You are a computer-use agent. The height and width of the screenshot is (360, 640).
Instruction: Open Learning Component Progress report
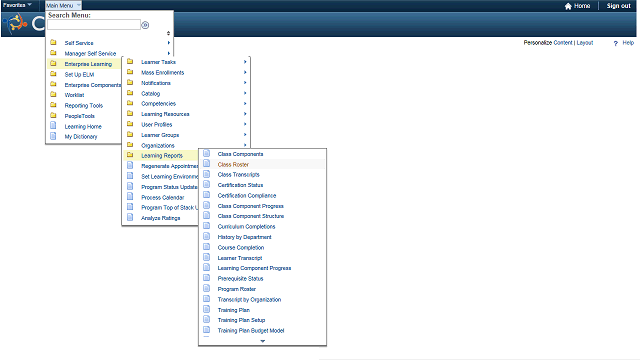[254, 268]
